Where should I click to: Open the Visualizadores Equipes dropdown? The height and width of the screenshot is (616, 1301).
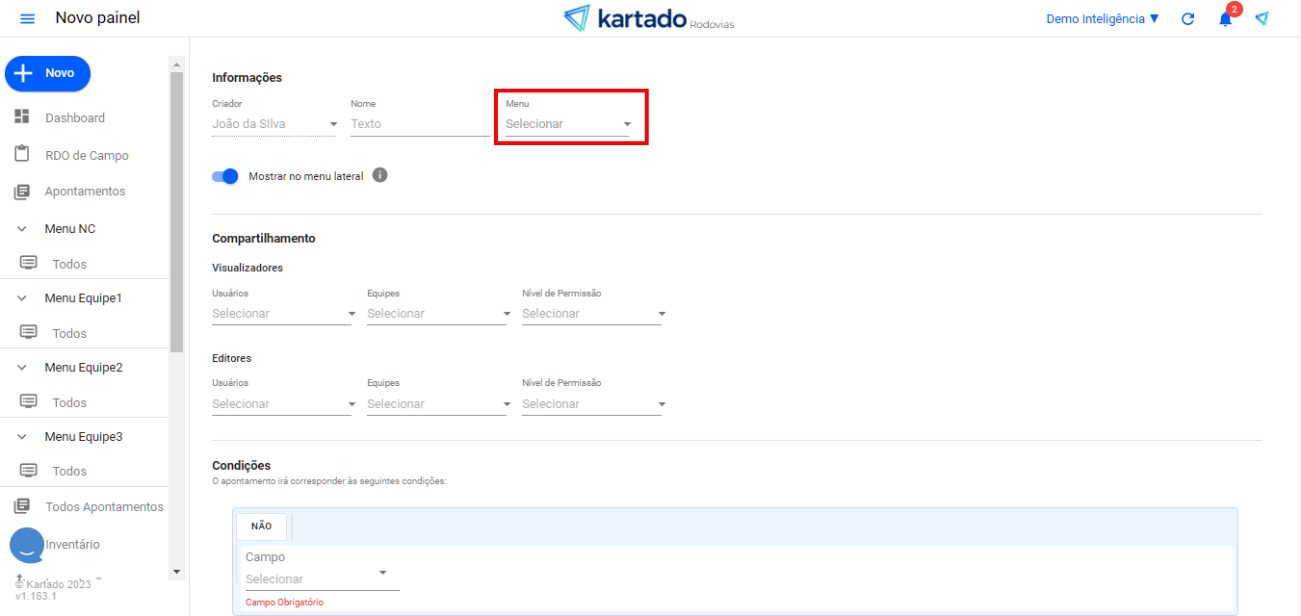[438, 314]
